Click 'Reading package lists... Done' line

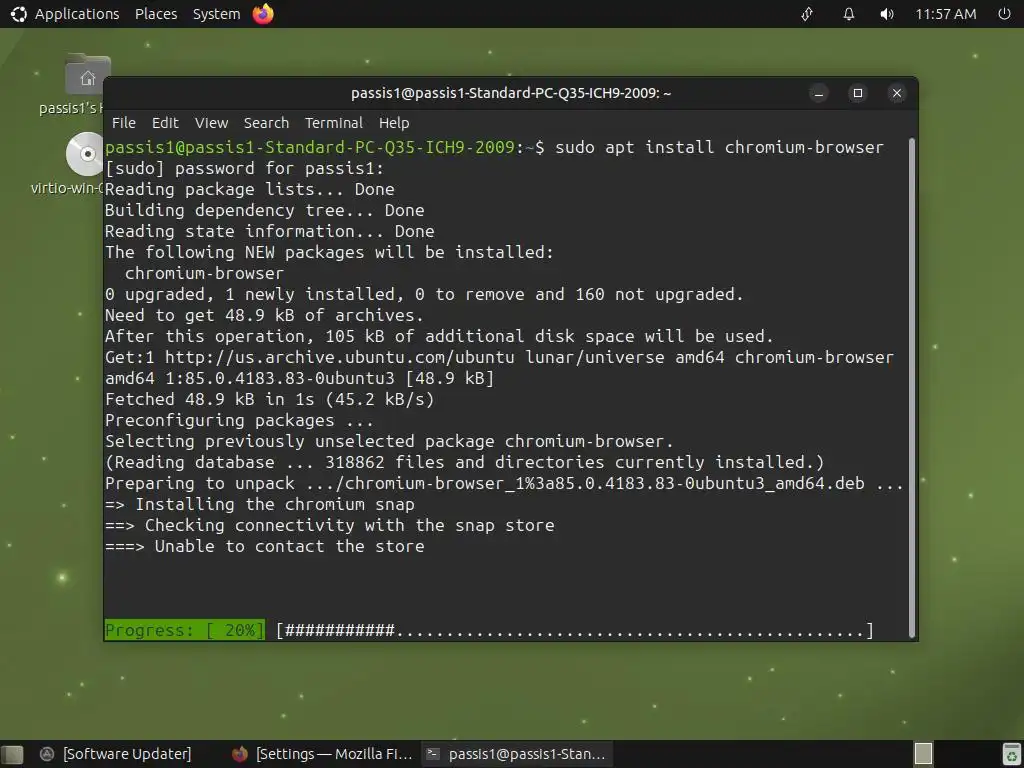pyautogui.click(x=249, y=189)
